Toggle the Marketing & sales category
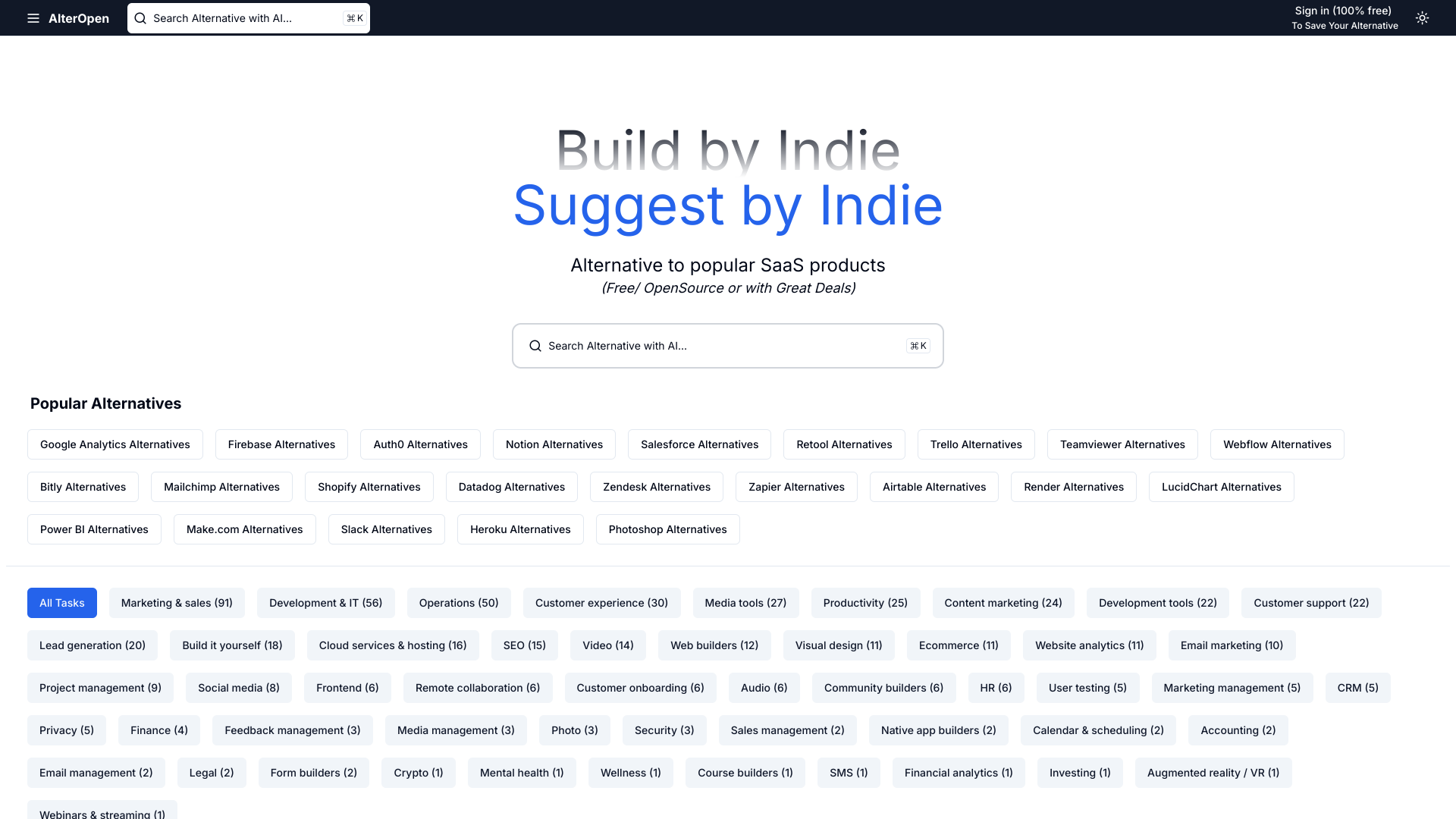 [177, 602]
